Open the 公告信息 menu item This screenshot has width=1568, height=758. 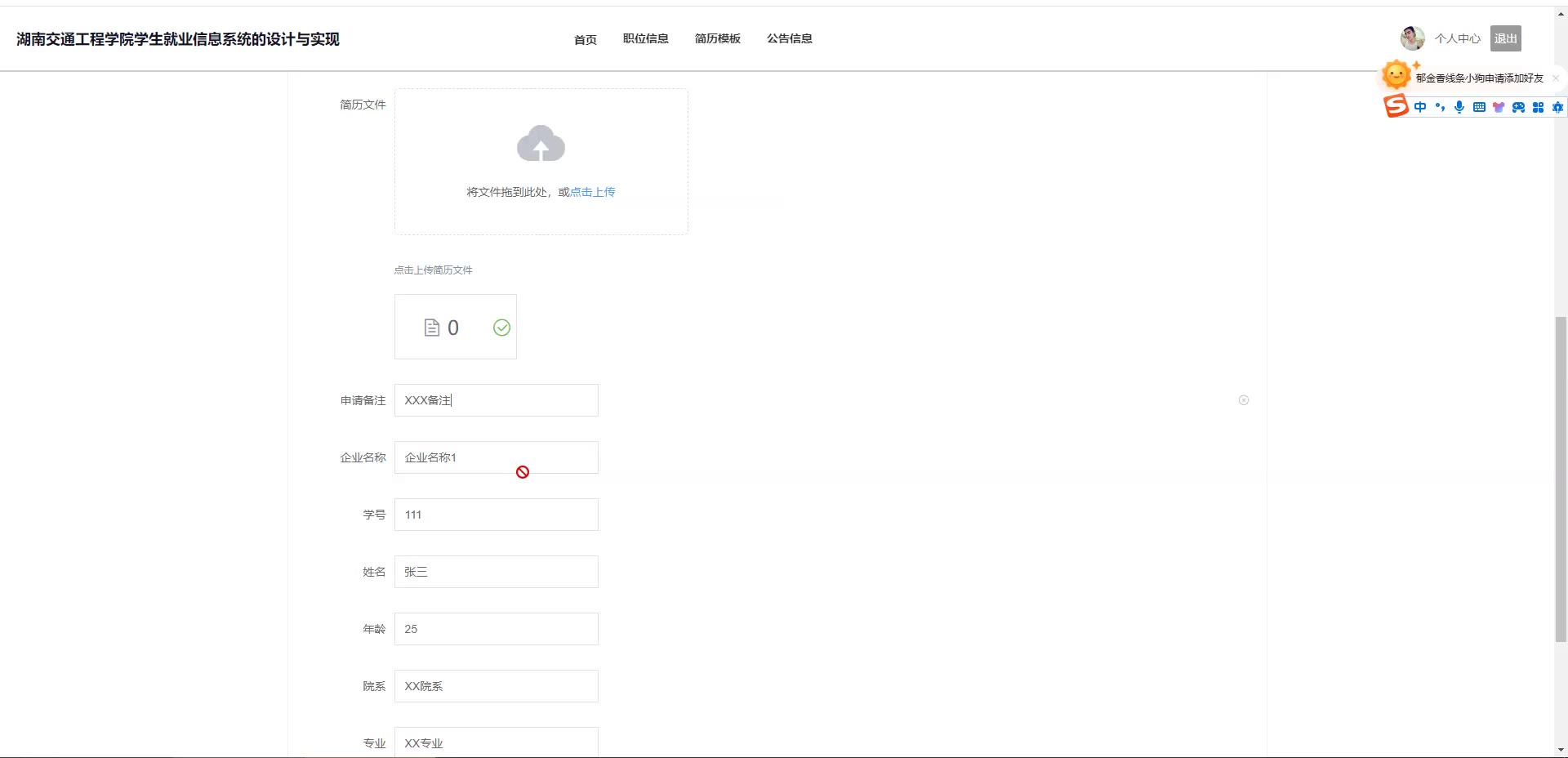(790, 38)
